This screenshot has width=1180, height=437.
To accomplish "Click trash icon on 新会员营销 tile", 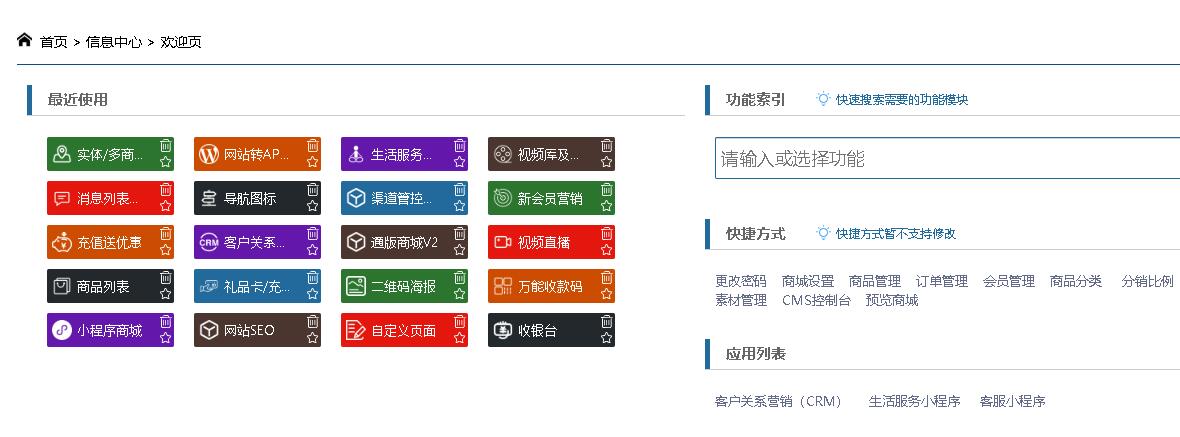I will [607, 189].
